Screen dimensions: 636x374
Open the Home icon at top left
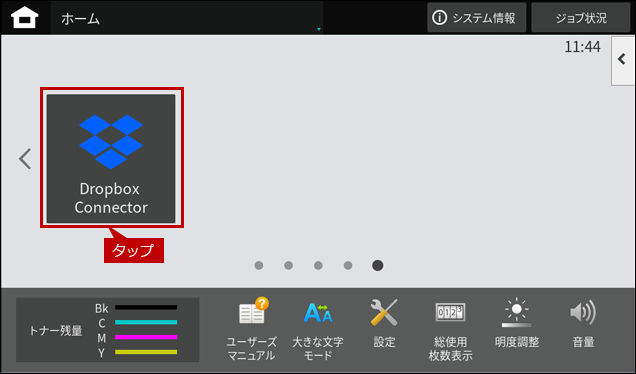pos(25,18)
